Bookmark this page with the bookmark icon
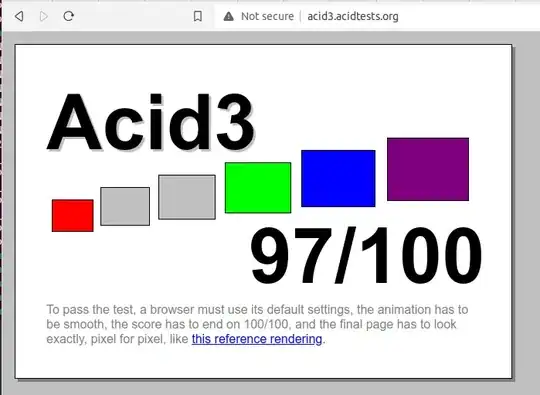The width and height of the screenshot is (540, 395). tap(198, 16)
